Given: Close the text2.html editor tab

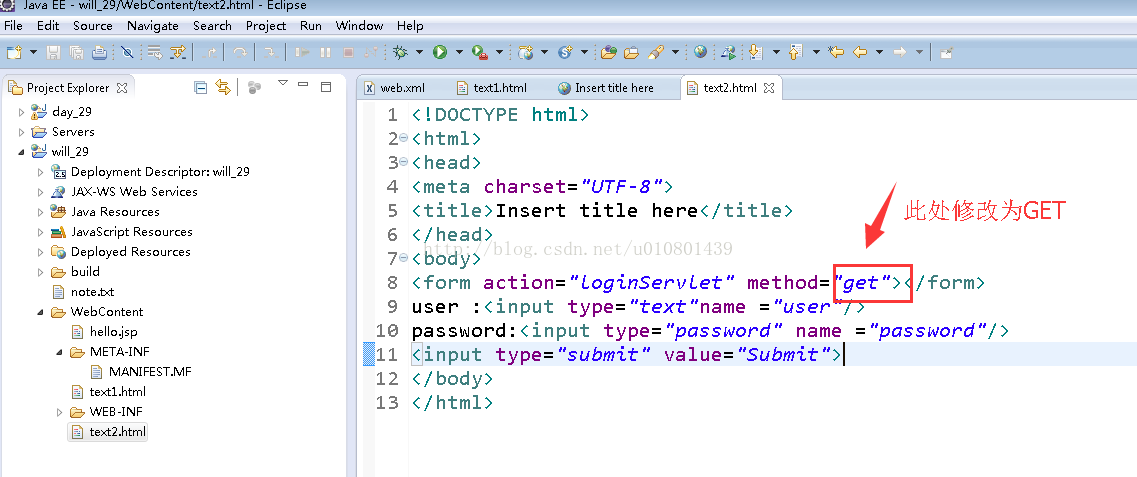Looking at the screenshot, I should coord(769,88).
